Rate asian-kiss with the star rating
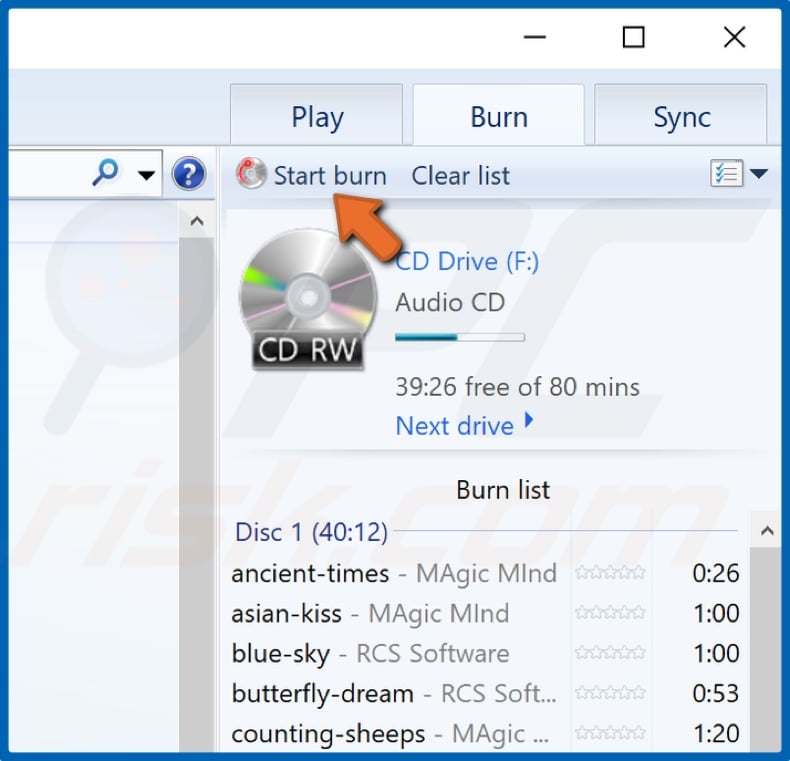This screenshot has height=761, width=790. (x=610, y=612)
